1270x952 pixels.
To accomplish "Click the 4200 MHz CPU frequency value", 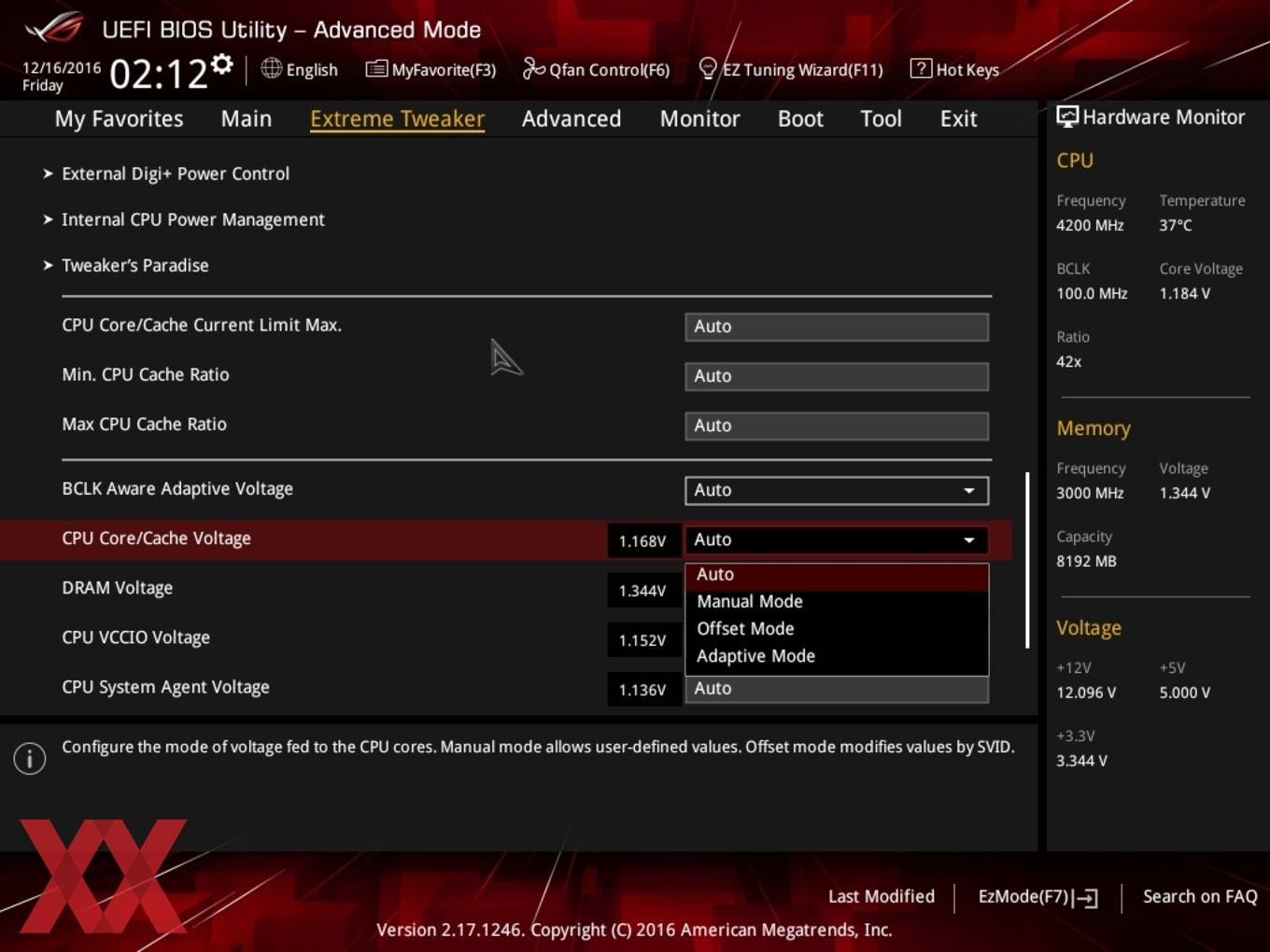I will (1090, 225).
